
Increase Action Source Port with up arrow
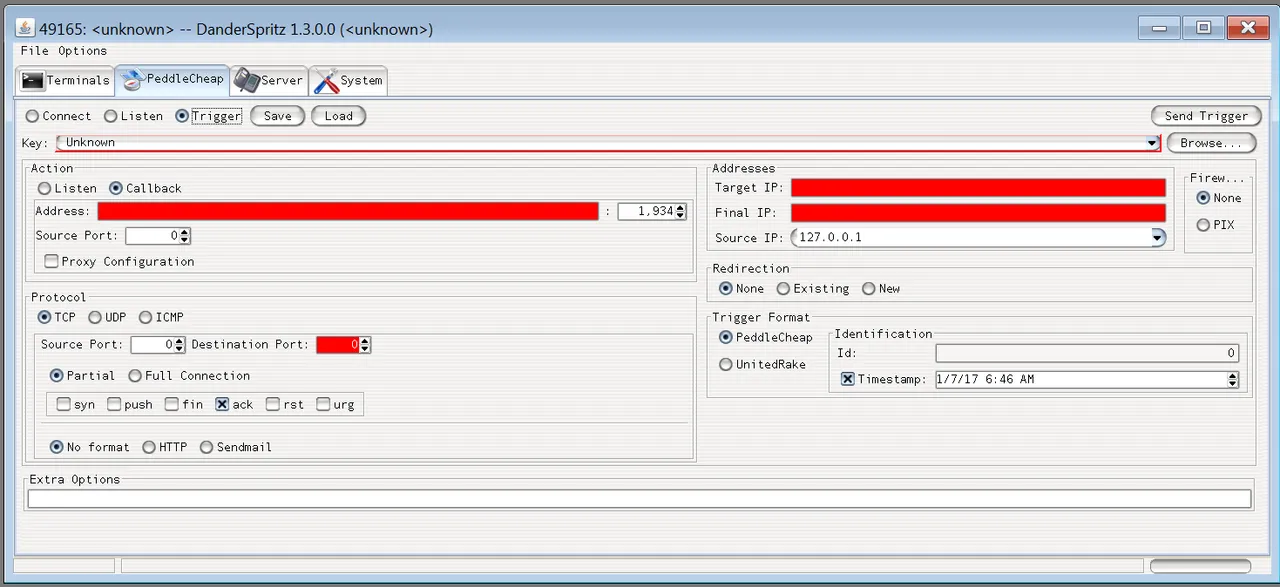pyautogui.click(x=185, y=232)
